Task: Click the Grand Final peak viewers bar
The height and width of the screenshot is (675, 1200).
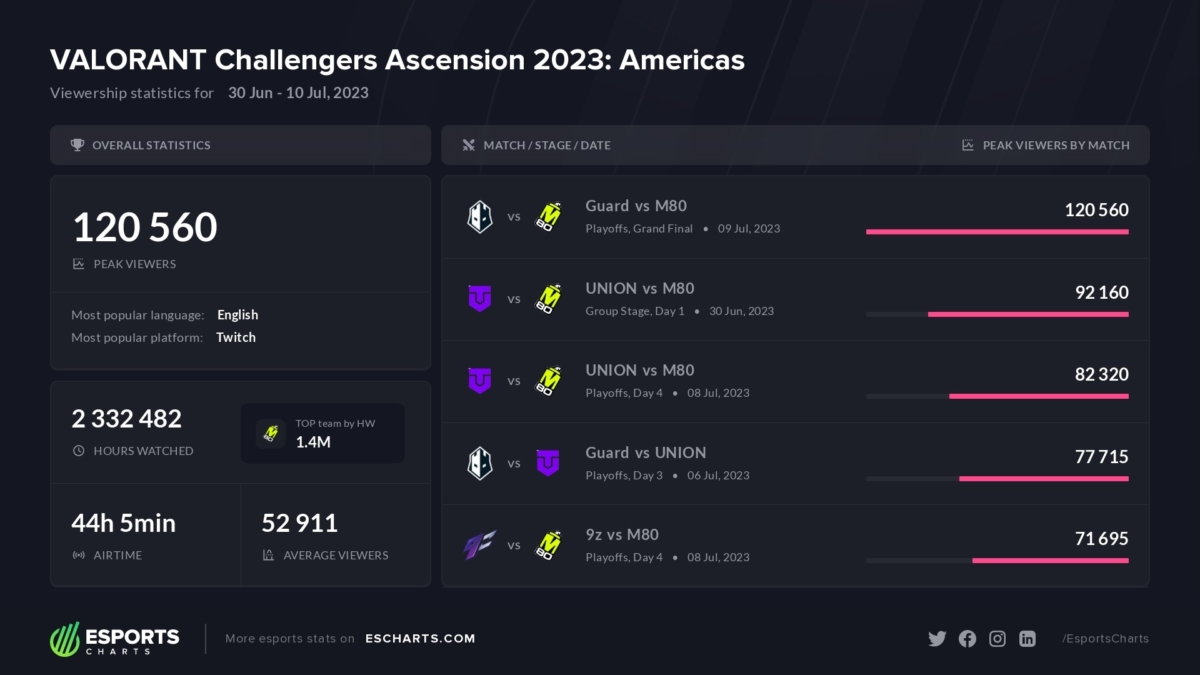Action: click(997, 232)
